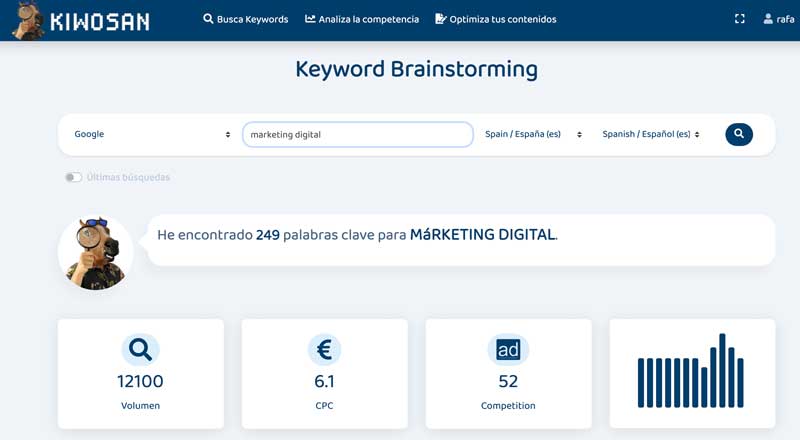
Task: Toggle fullscreen mode icon
Action: (739, 19)
